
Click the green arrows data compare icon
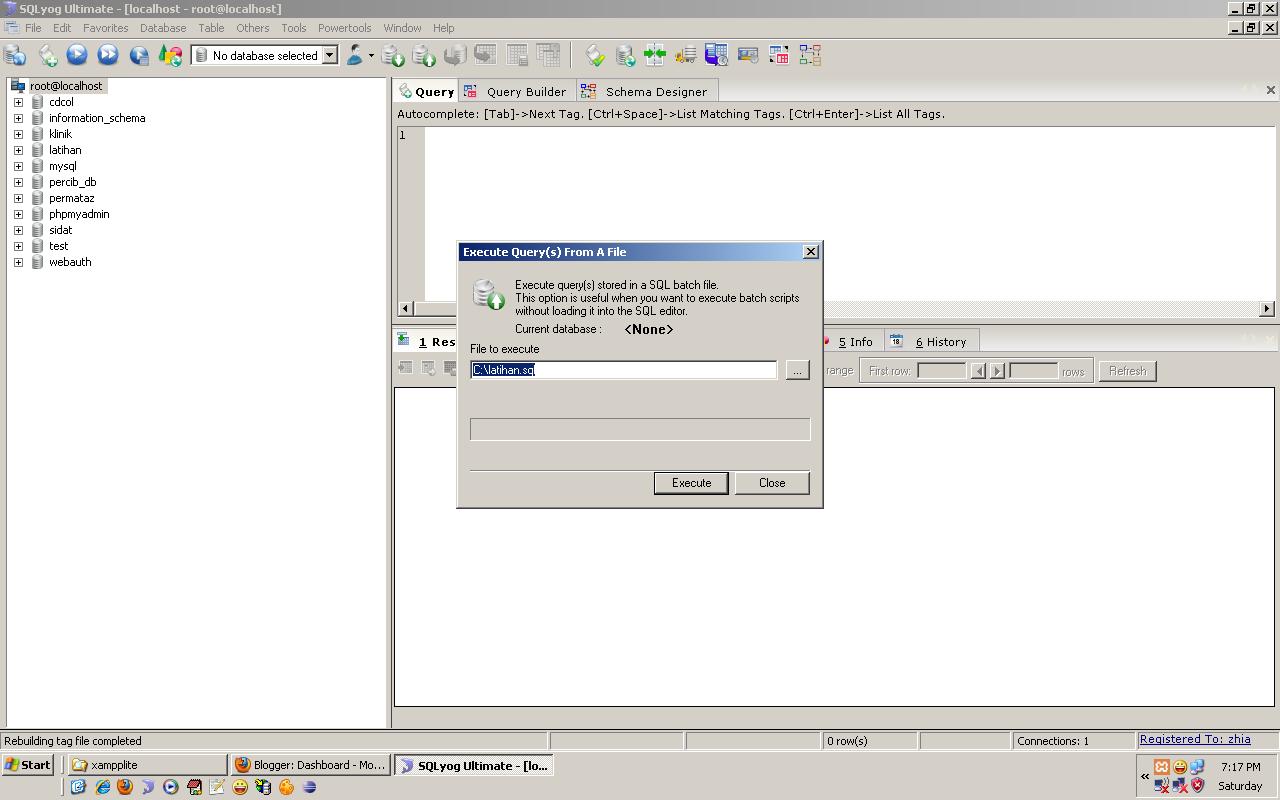[655, 56]
